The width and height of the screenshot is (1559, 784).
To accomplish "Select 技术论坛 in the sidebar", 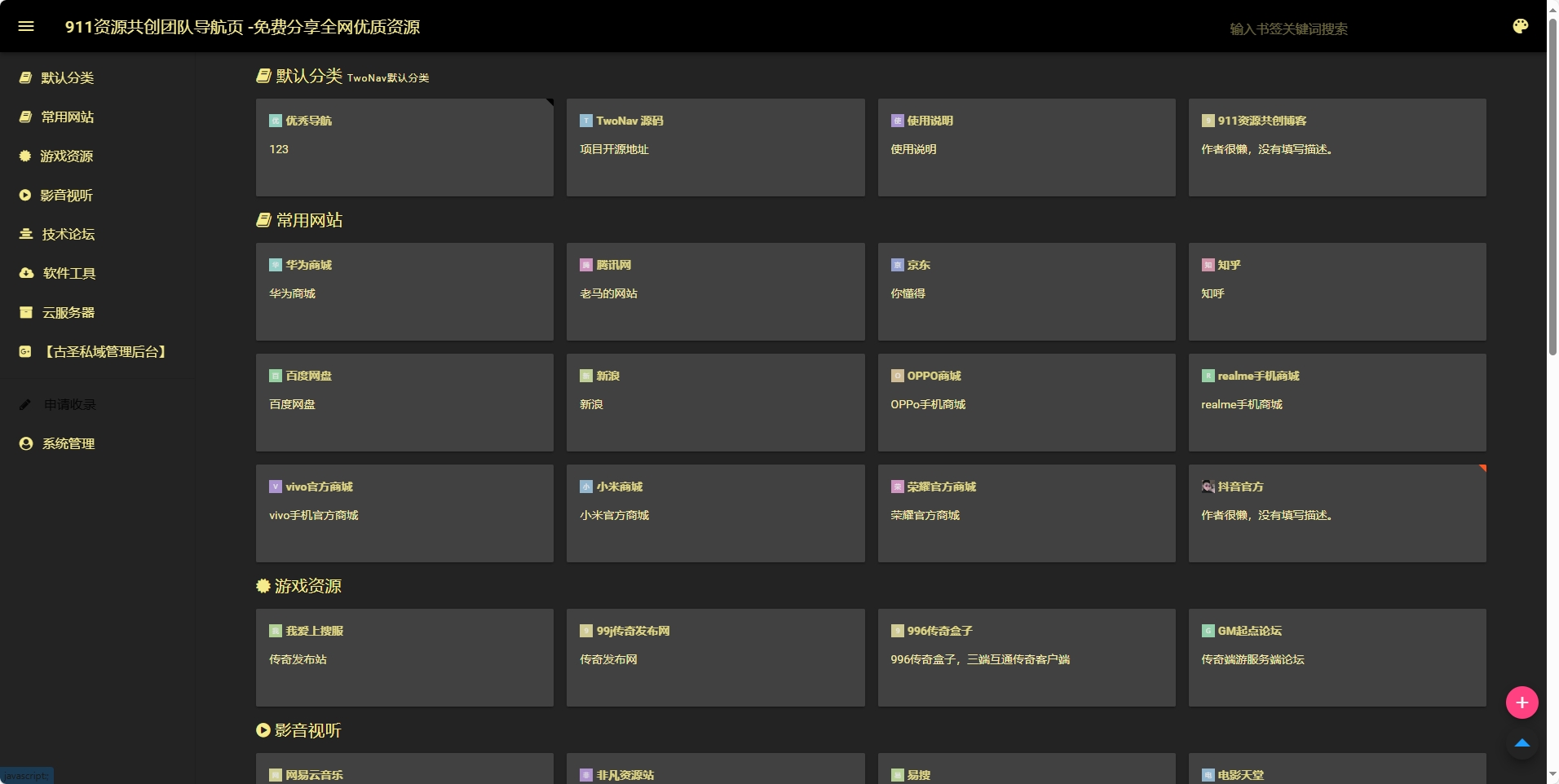I will [68, 234].
